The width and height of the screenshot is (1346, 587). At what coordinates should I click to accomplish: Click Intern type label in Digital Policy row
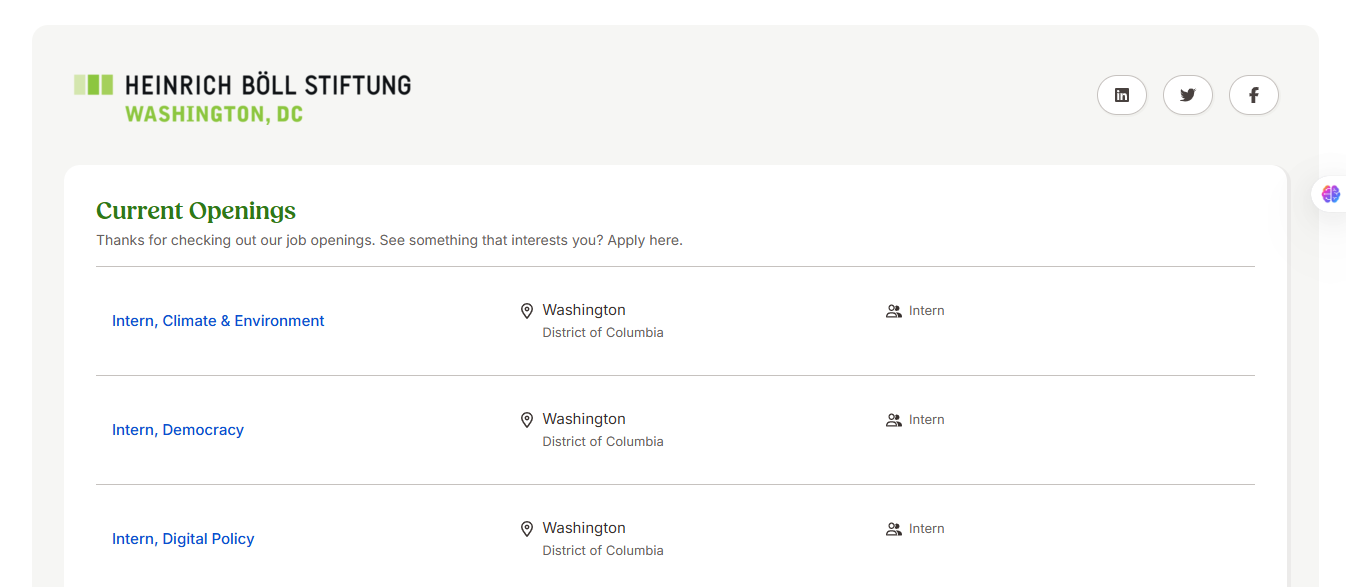pyautogui.click(x=926, y=529)
